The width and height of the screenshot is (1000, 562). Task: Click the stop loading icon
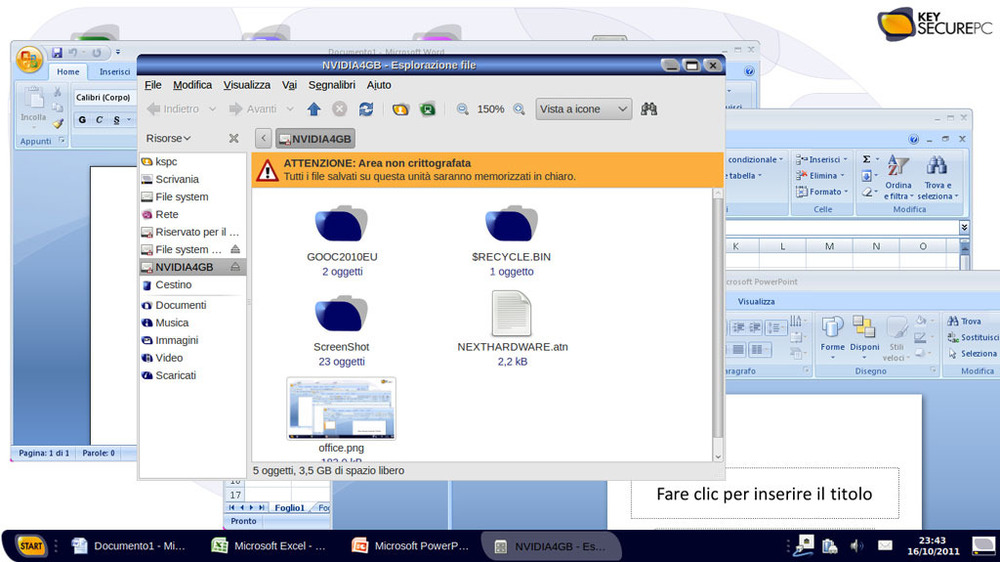coord(339,109)
